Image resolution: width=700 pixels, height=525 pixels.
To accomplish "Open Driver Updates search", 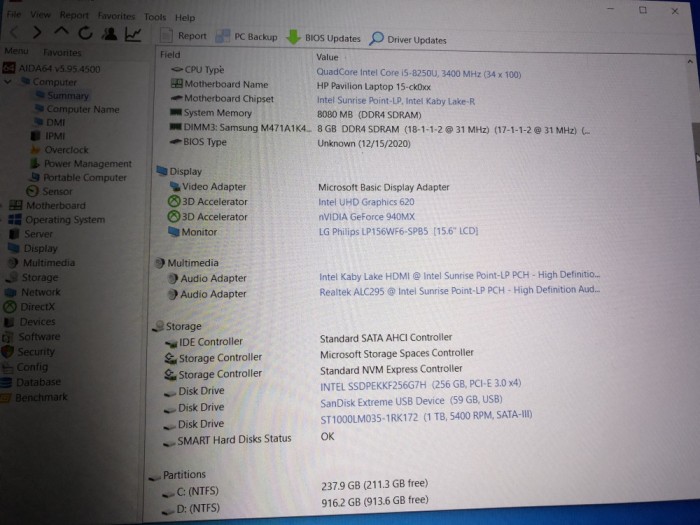I will click(408, 40).
